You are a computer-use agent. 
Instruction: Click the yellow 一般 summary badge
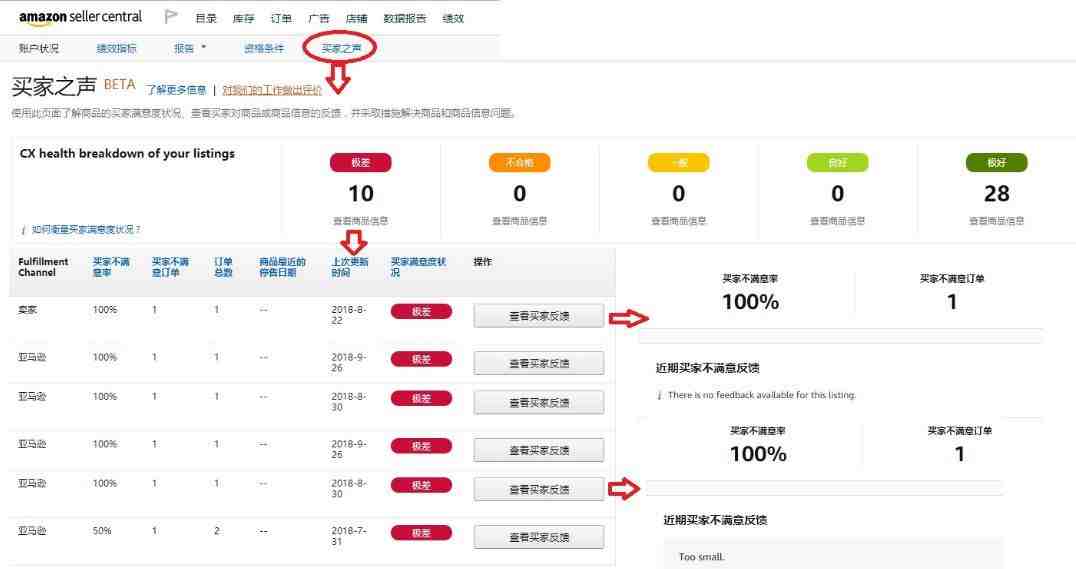tap(679, 163)
